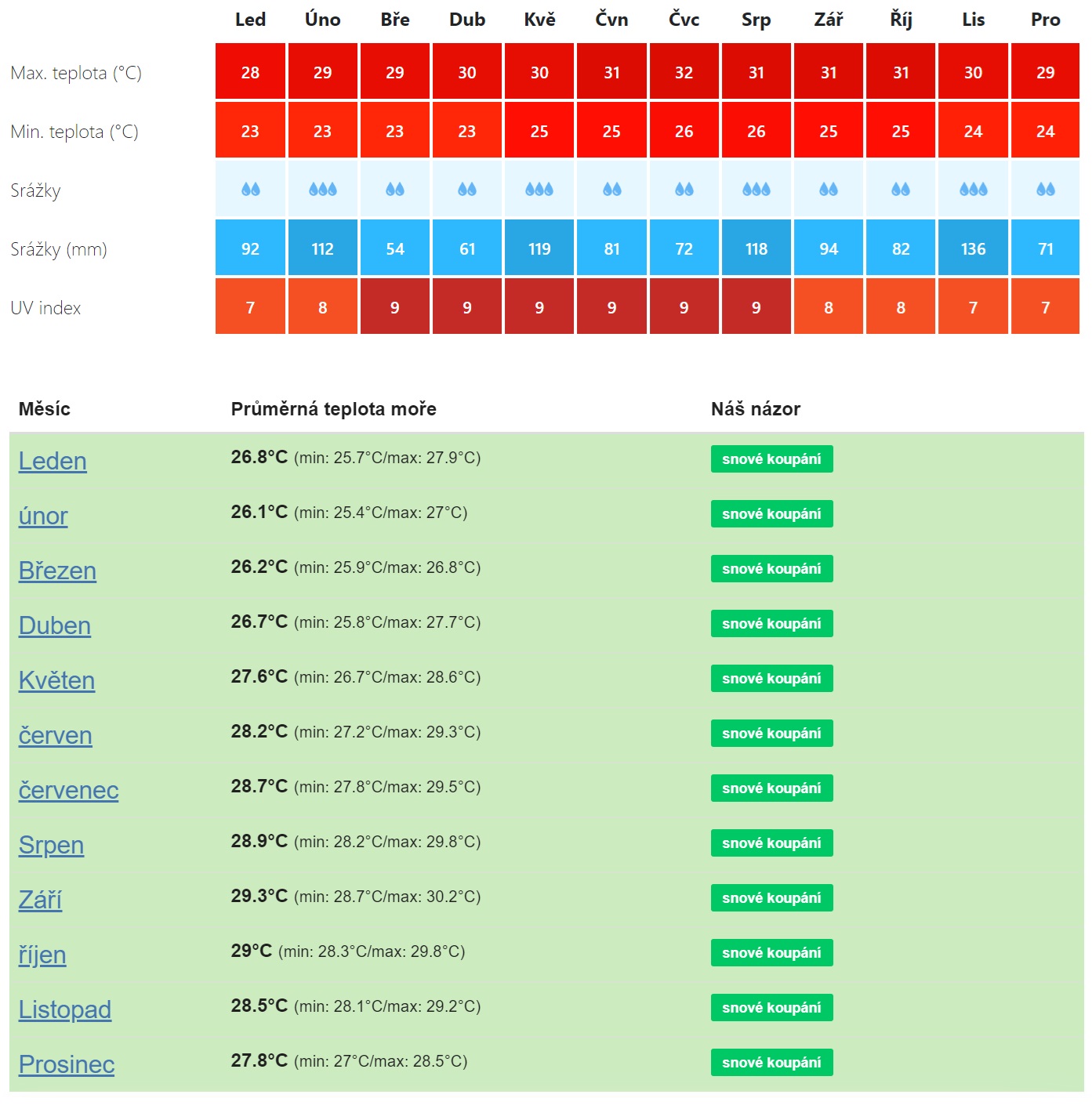Viewport: 1092px width, 1109px height.
Task: Select the 'Pro' column header
Action: (1046, 20)
